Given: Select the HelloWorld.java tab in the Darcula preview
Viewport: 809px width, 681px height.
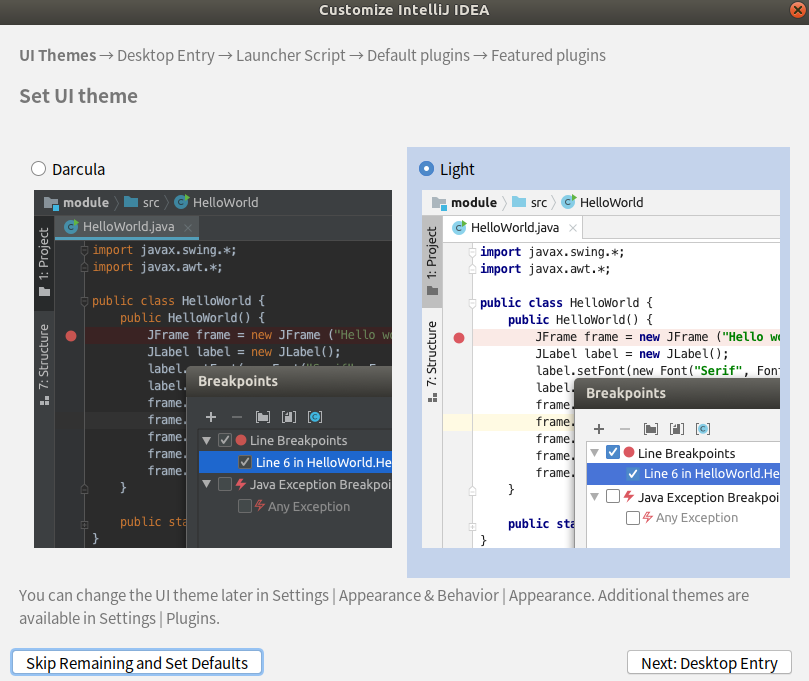Looking at the screenshot, I should (126, 227).
